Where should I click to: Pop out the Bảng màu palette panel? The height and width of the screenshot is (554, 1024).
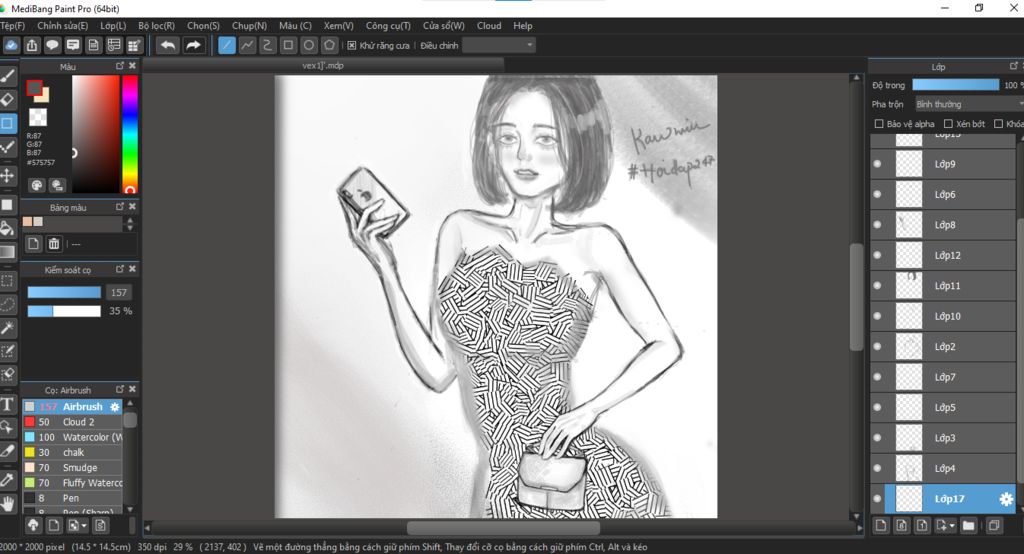pos(120,206)
